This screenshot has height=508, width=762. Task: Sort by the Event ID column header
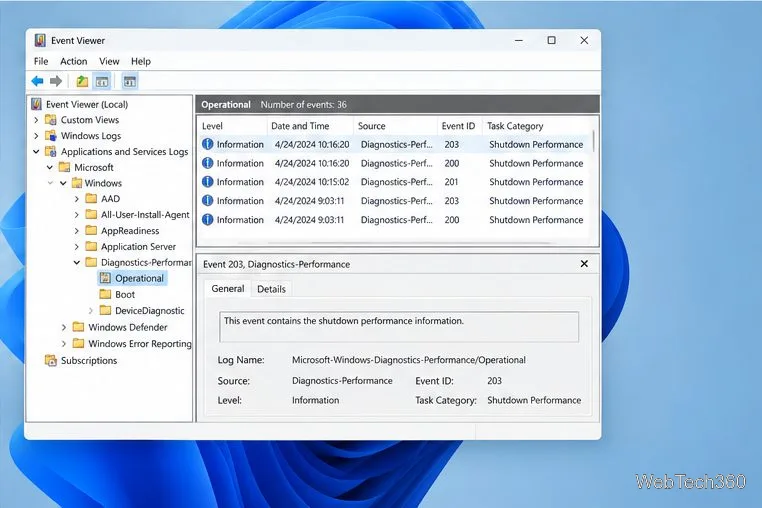tap(459, 126)
